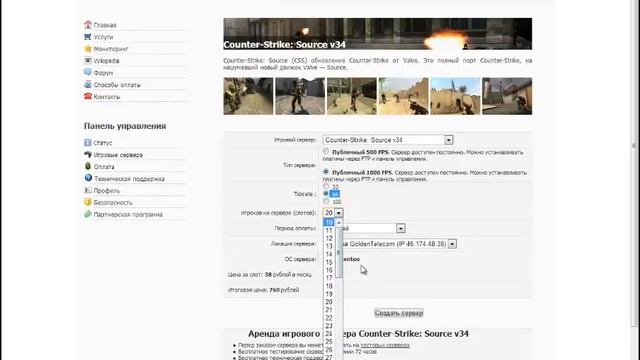Click the green icon beside Партнерская программа
The image size is (640, 360).
[88, 214]
